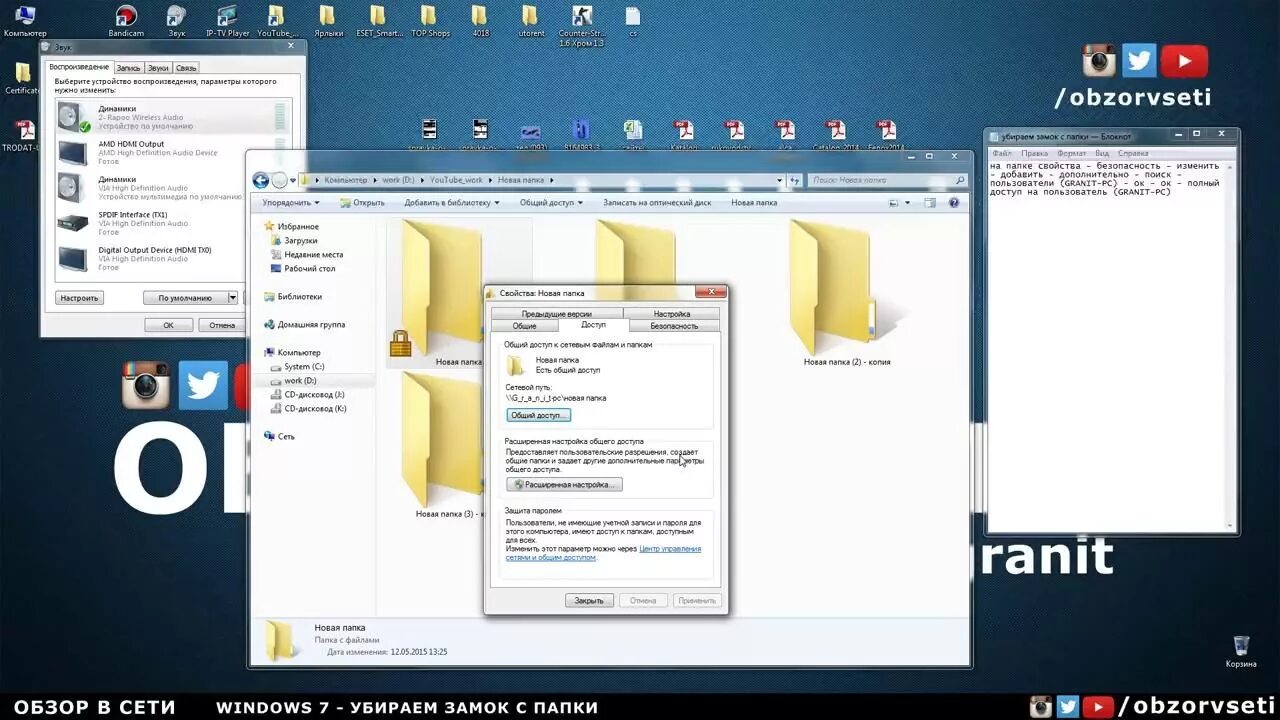This screenshot has width=1280, height=720.
Task: Toggle the Explorer preview pane icon
Action: pyautogui.click(x=930, y=202)
